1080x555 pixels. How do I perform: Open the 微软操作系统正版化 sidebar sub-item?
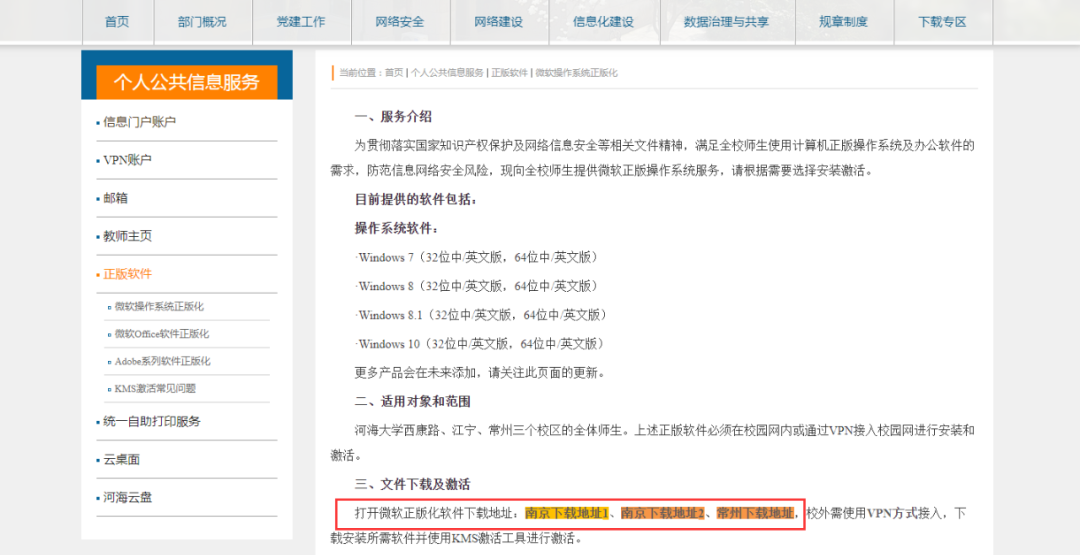pos(159,306)
